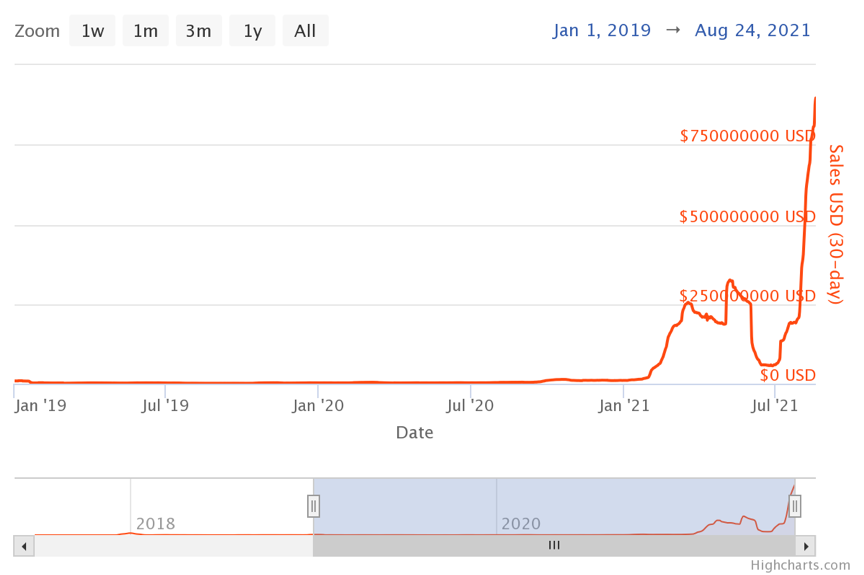
Task: Click the Date axis title
Action: click(x=414, y=433)
